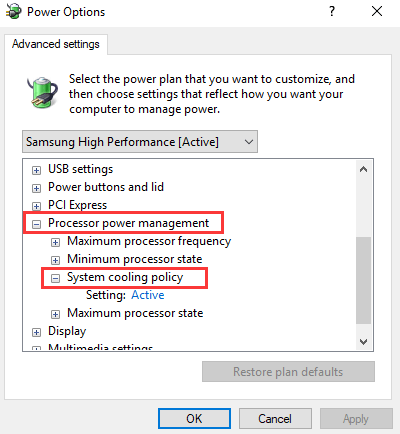Click the settings list scrollbar down arrow
Screen dimensions: 400x434
pyautogui.click(x=363, y=342)
